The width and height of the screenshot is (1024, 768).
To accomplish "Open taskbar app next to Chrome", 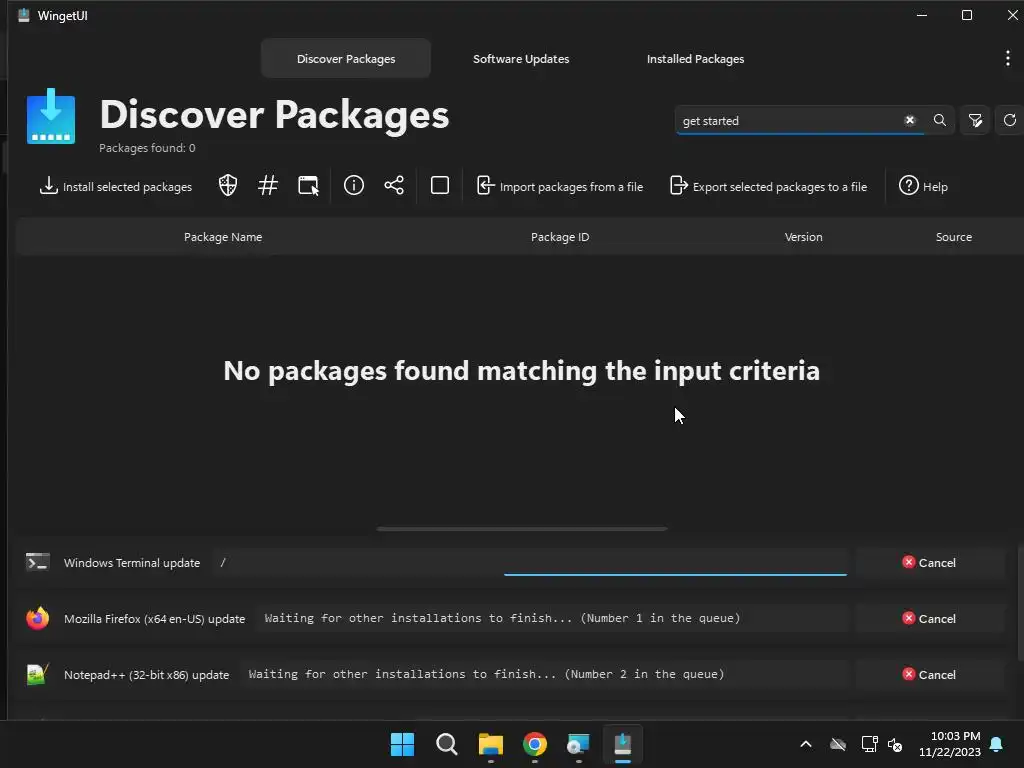I will click(x=578, y=744).
